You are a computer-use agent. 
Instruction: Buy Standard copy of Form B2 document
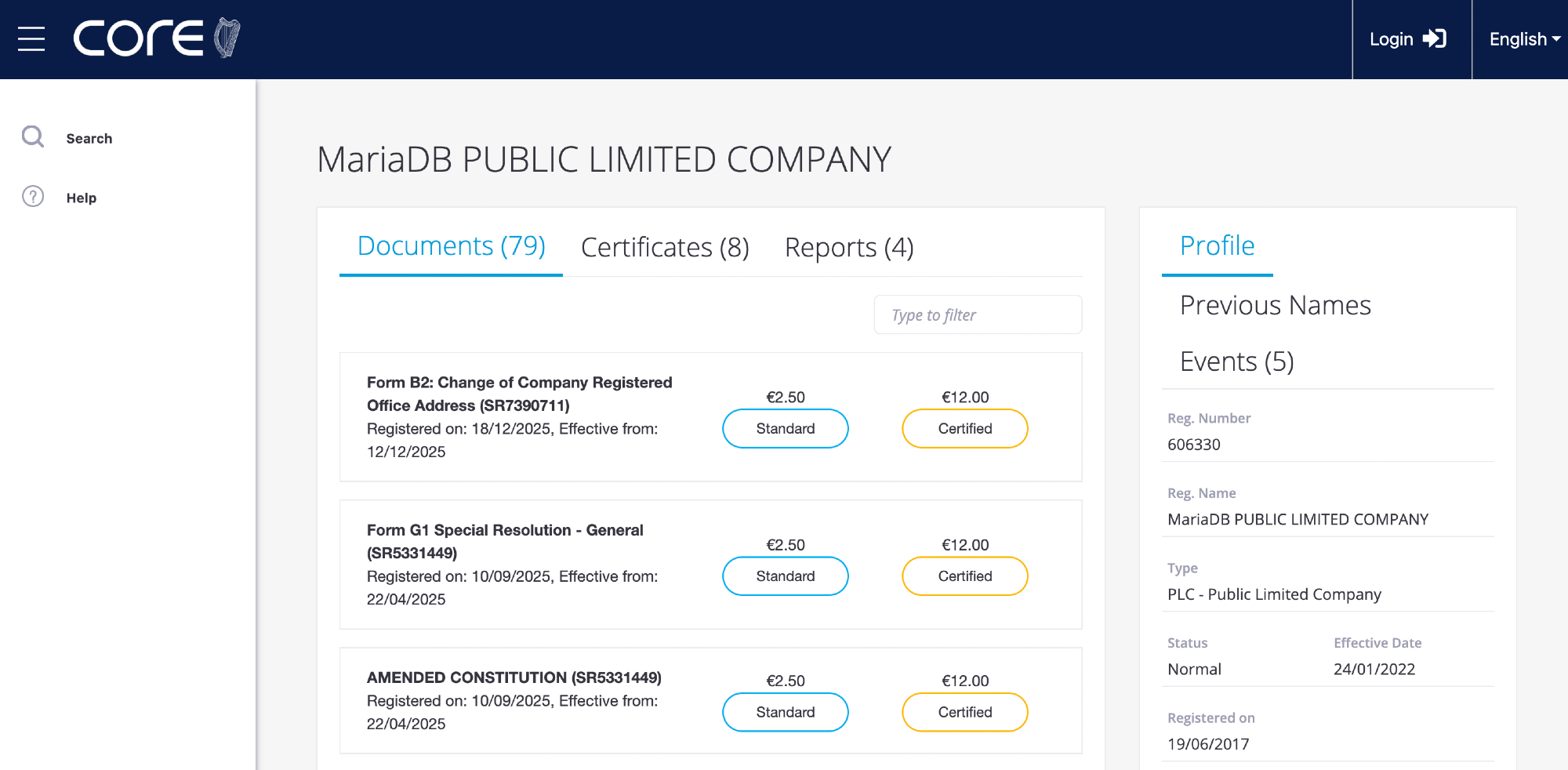pos(785,429)
